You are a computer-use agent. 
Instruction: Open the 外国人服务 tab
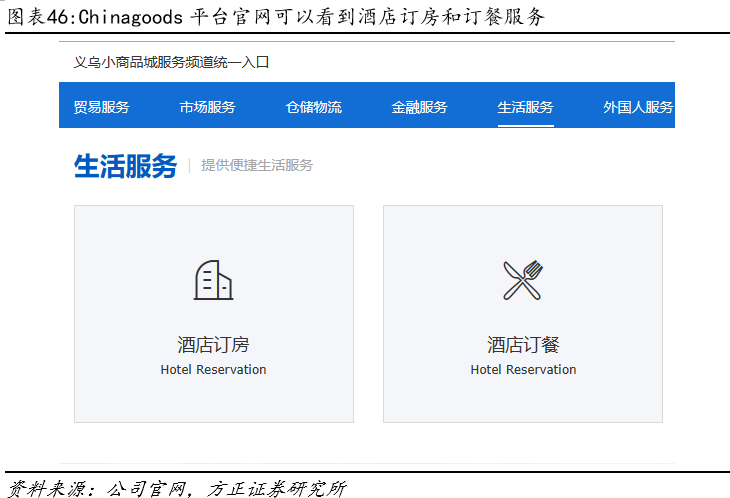click(638, 107)
